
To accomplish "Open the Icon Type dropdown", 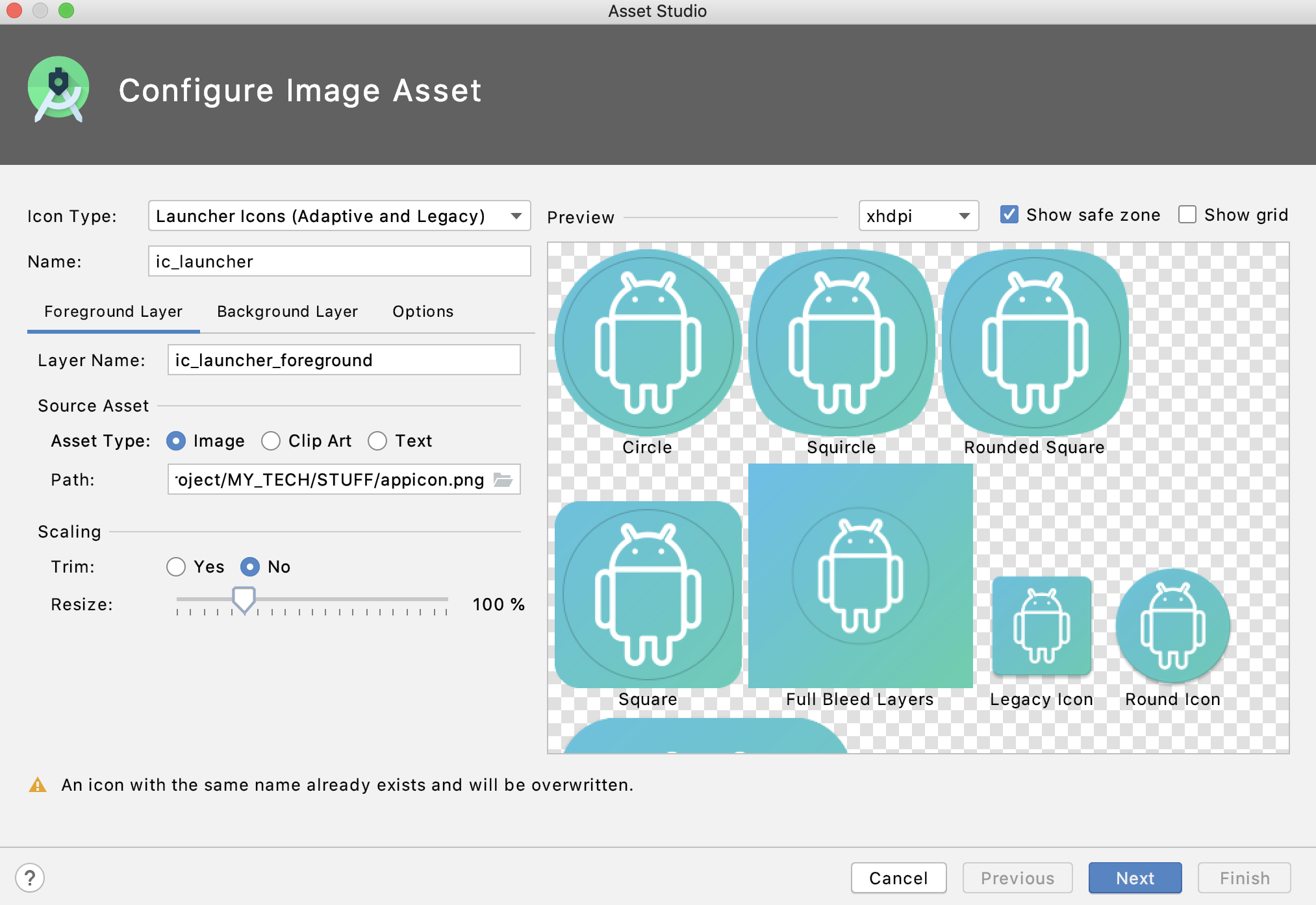I will click(x=339, y=216).
